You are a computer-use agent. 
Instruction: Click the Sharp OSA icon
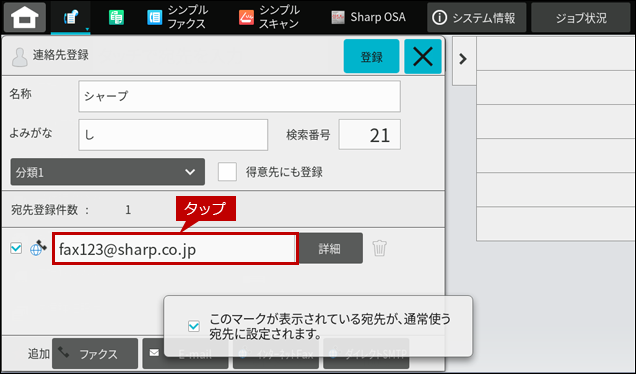(x=338, y=17)
